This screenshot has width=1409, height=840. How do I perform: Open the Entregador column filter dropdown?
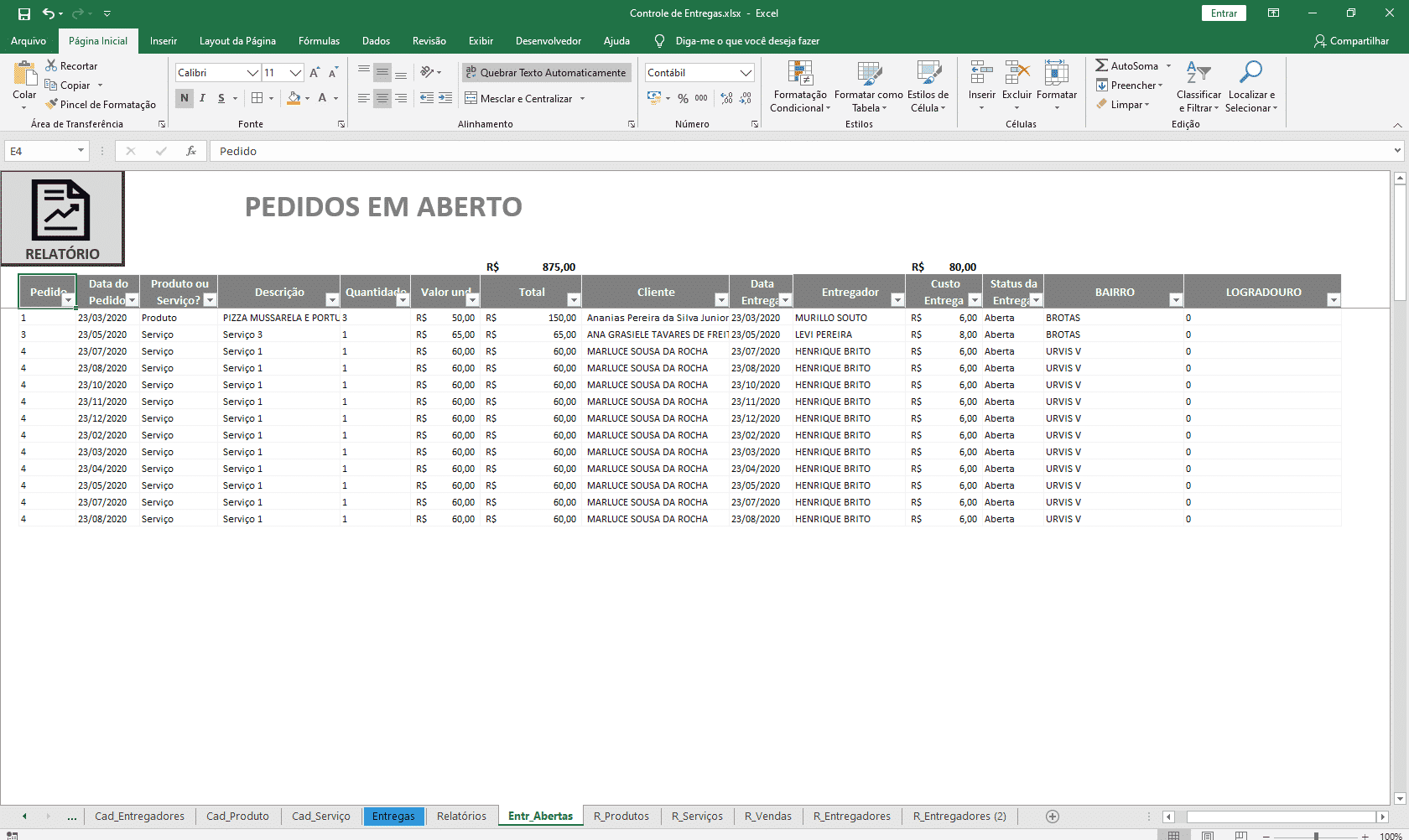pos(897,300)
